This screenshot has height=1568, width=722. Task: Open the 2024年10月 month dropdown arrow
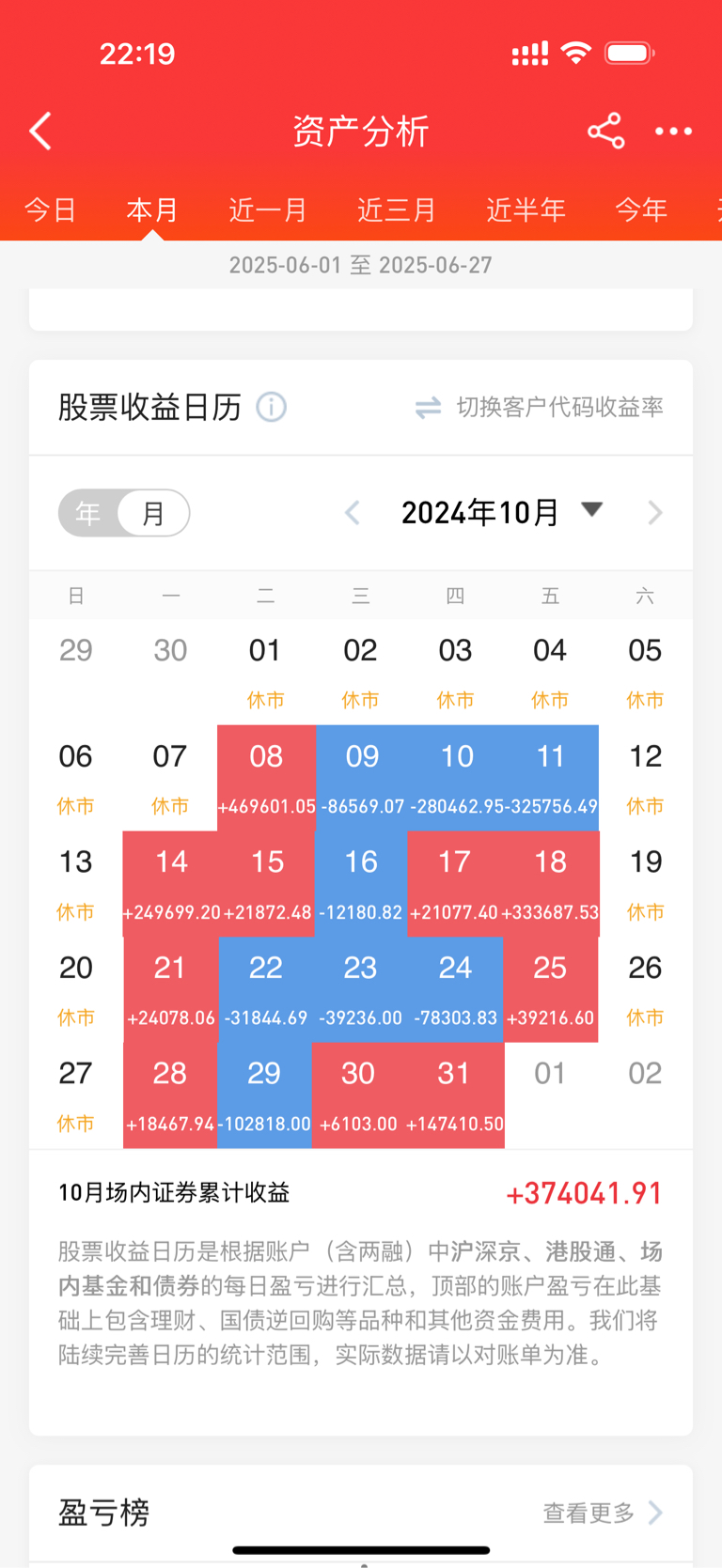point(591,510)
